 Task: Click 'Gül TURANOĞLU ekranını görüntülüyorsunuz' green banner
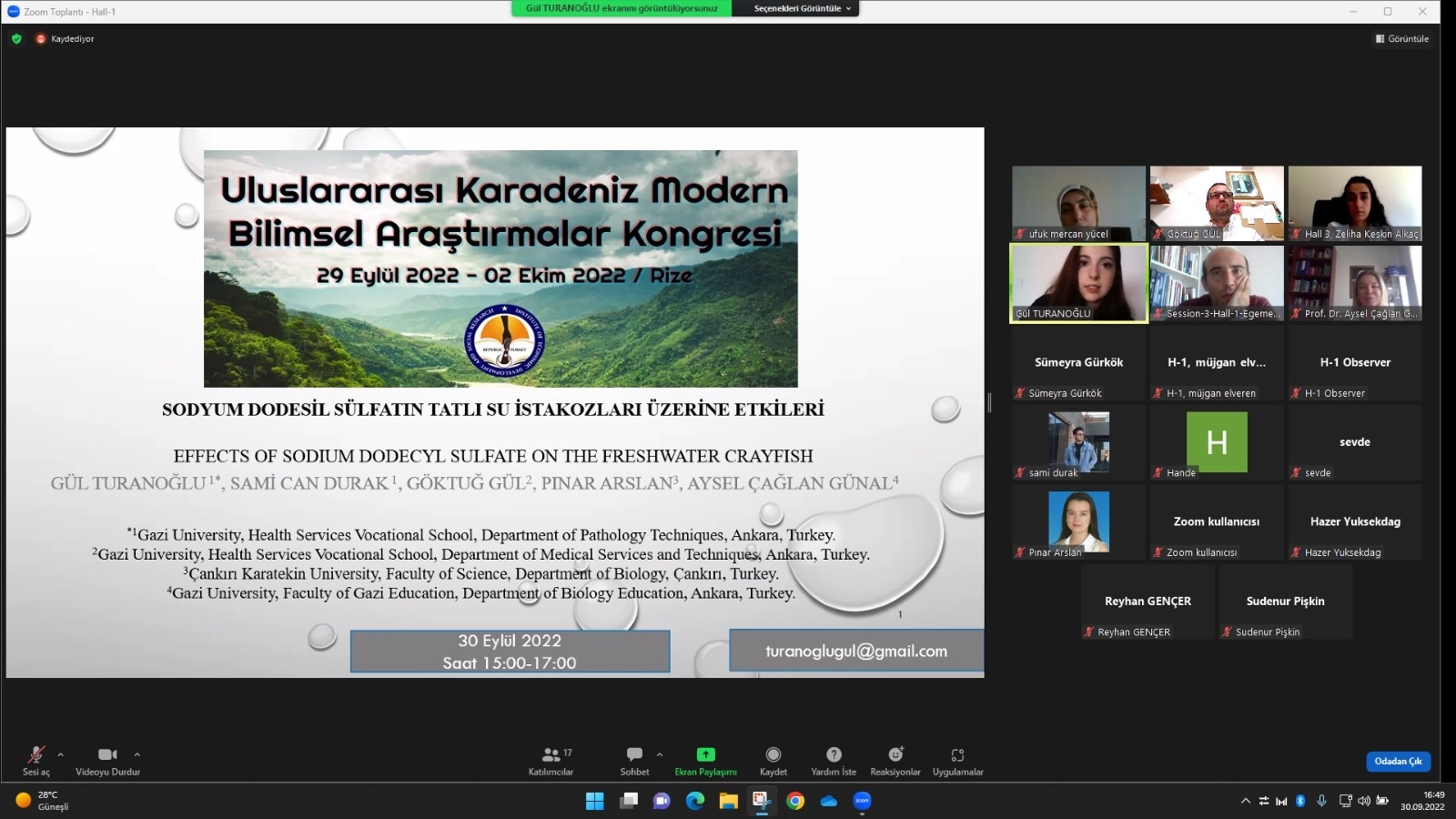622,8
